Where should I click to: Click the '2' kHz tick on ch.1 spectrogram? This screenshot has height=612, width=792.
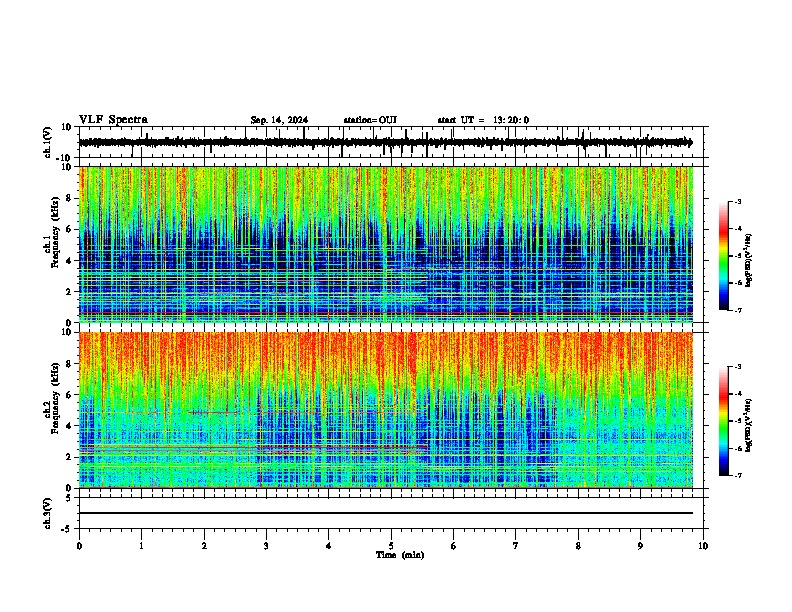pos(70,292)
